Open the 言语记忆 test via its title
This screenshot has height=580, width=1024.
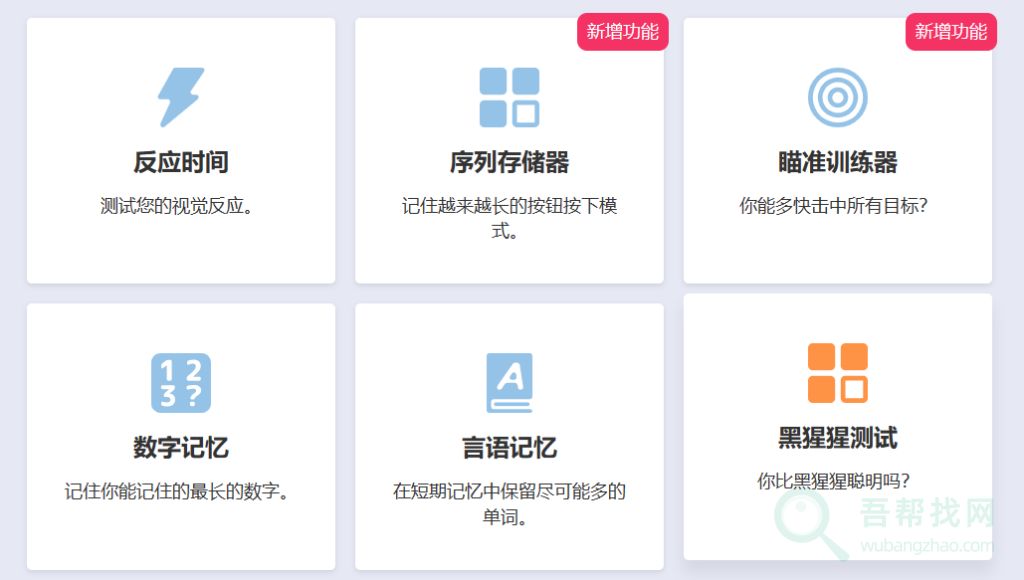point(508,449)
